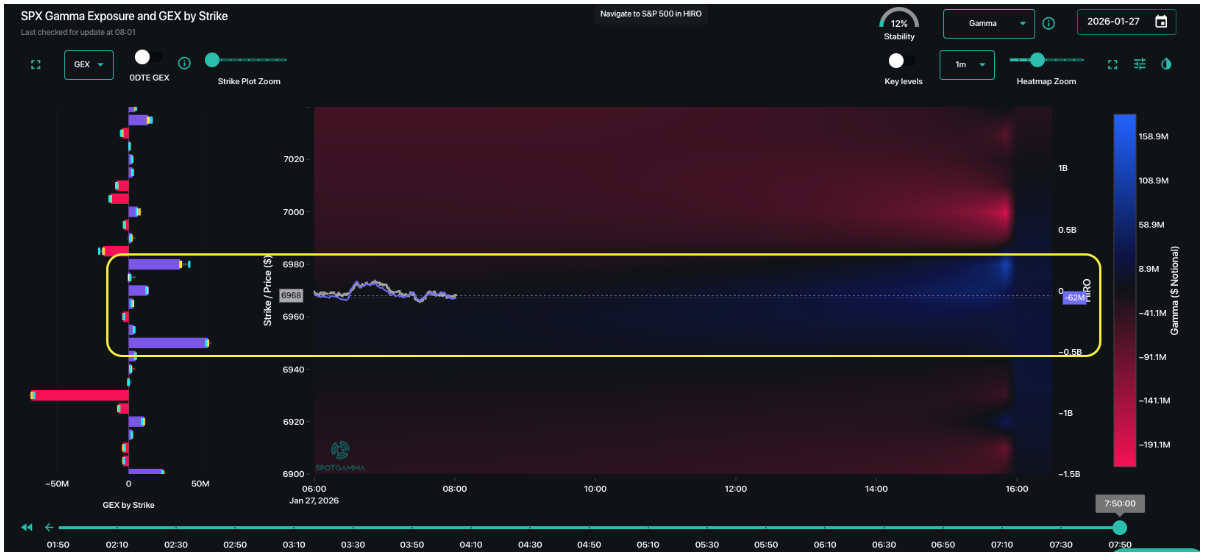
Task: Click the gamma color scale bar
Action: [x=1125, y=290]
